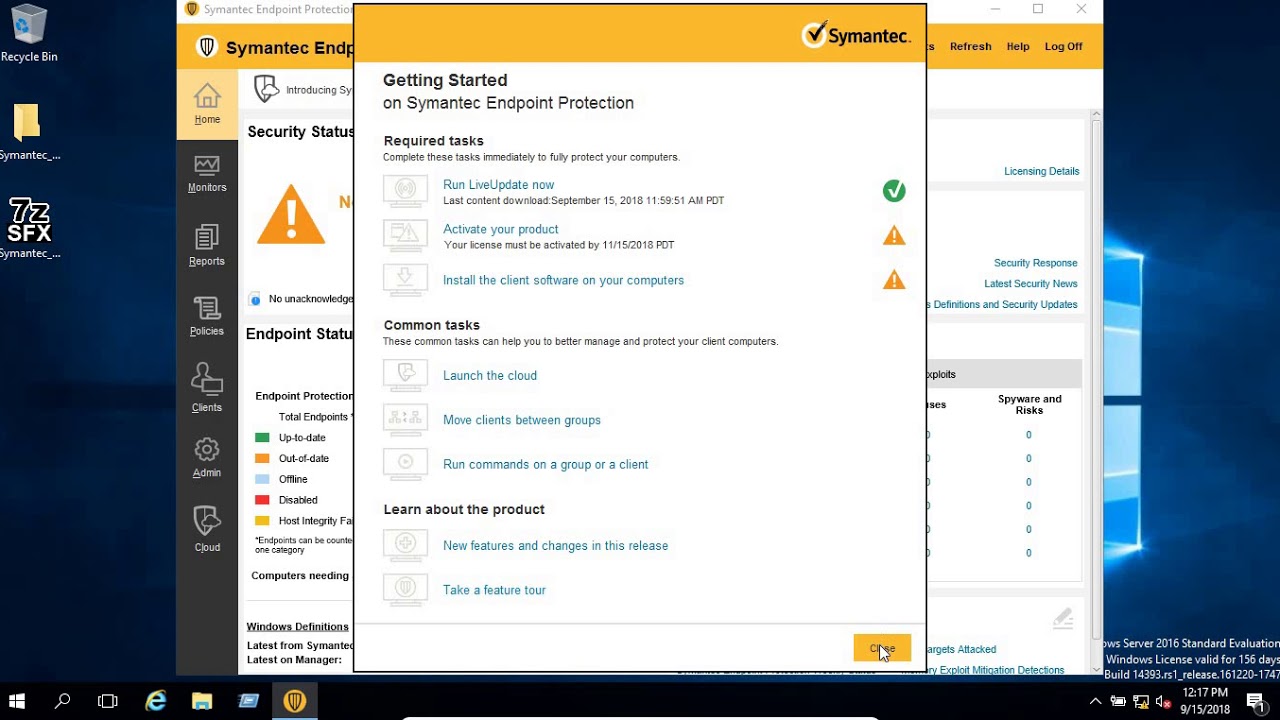This screenshot has height=720, width=1280.
Task: Open the Policies section in the sidebar
Action: click(x=207, y=317)
